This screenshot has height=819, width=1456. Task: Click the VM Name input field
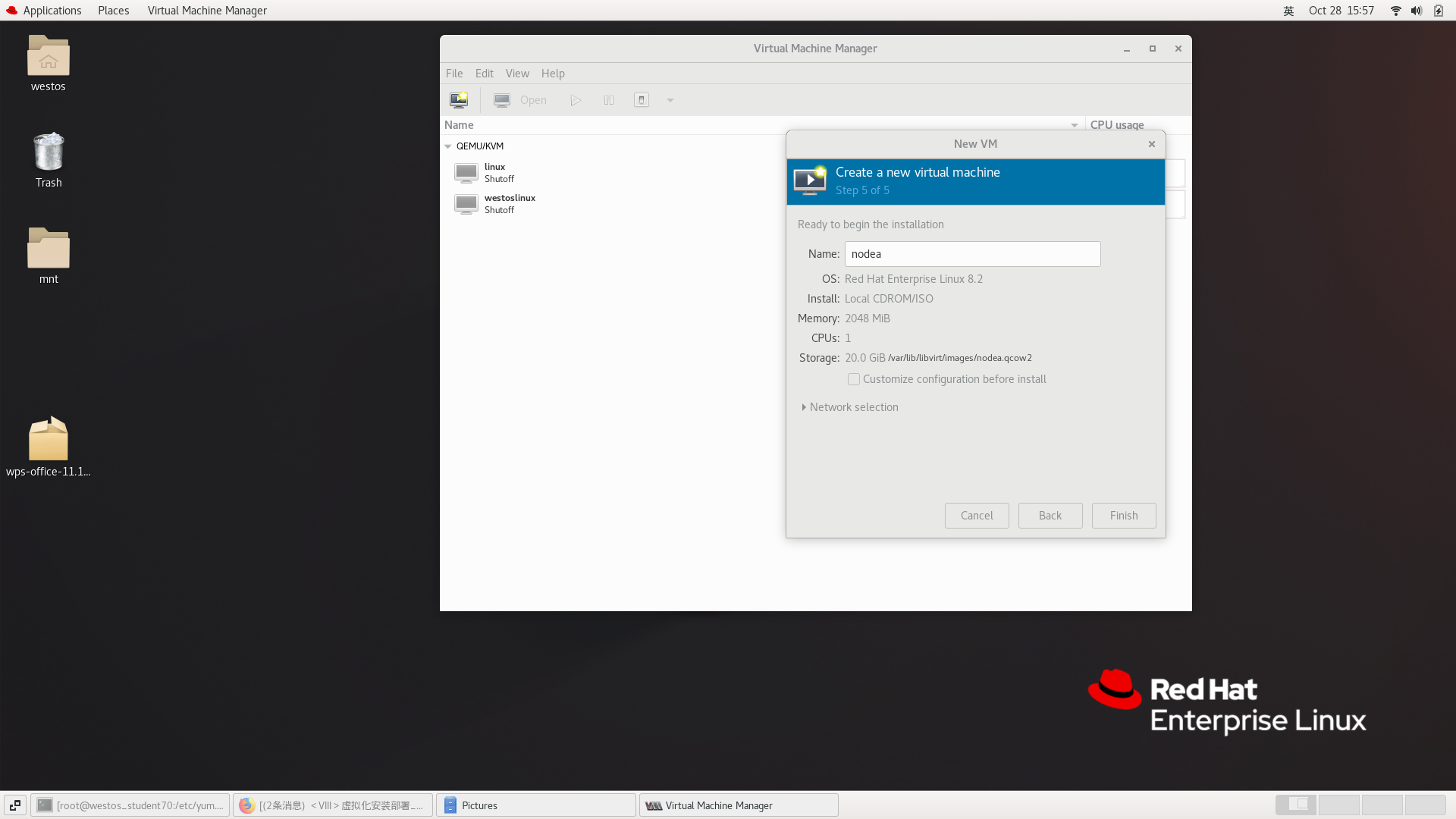[x=972, y=254]
